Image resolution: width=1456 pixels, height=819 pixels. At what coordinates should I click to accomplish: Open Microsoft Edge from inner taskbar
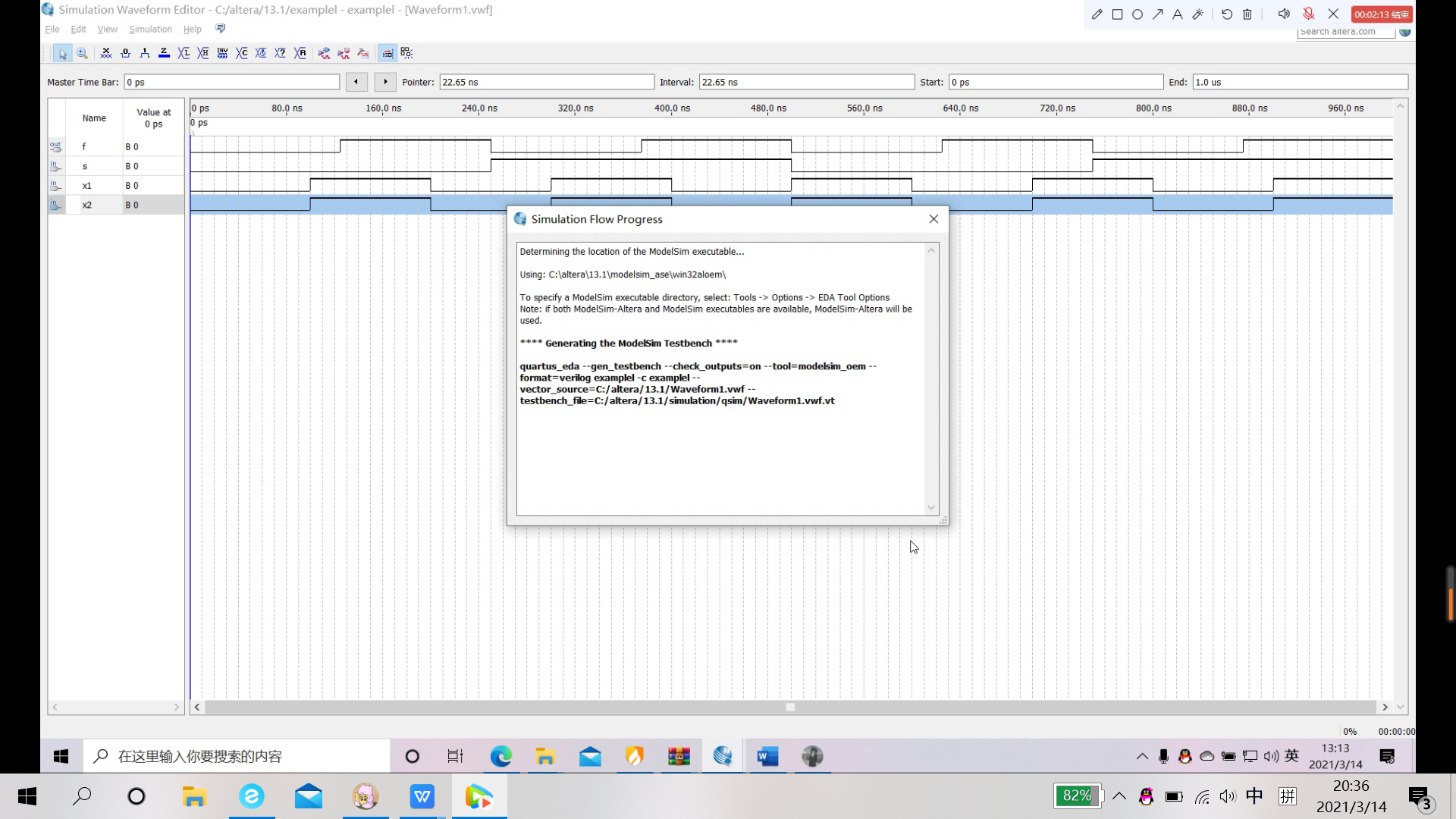click(500, 756)
